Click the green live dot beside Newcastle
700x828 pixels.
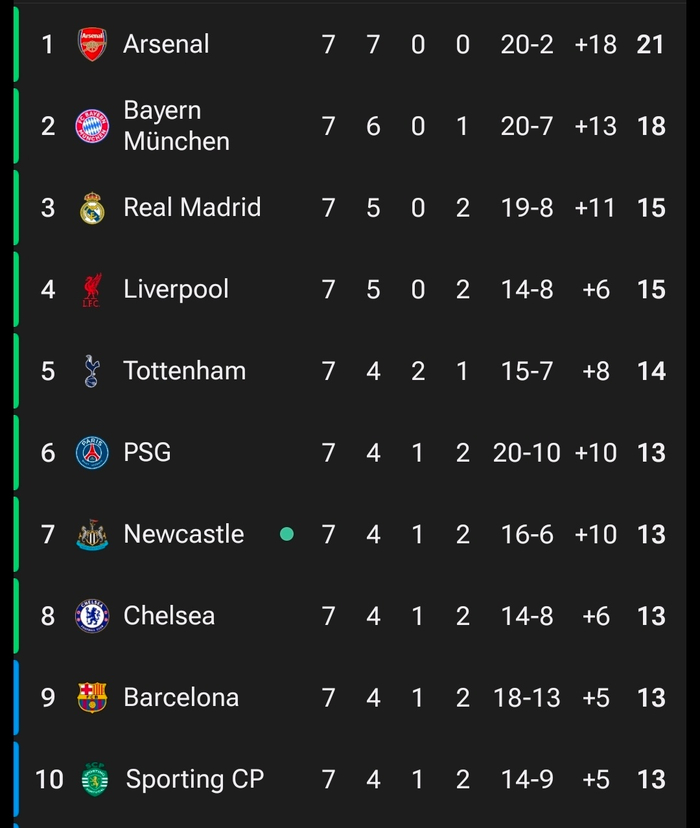point(287,534)
